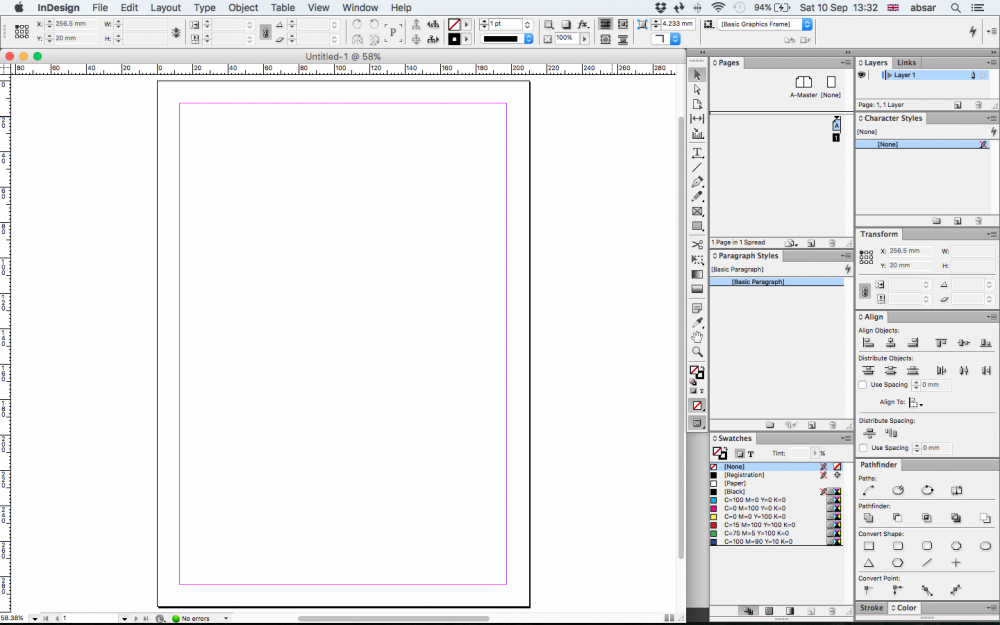Lock Layer 1 in the Layers panel
This screenshot has width=1000, height=625.
click(869, 75)
